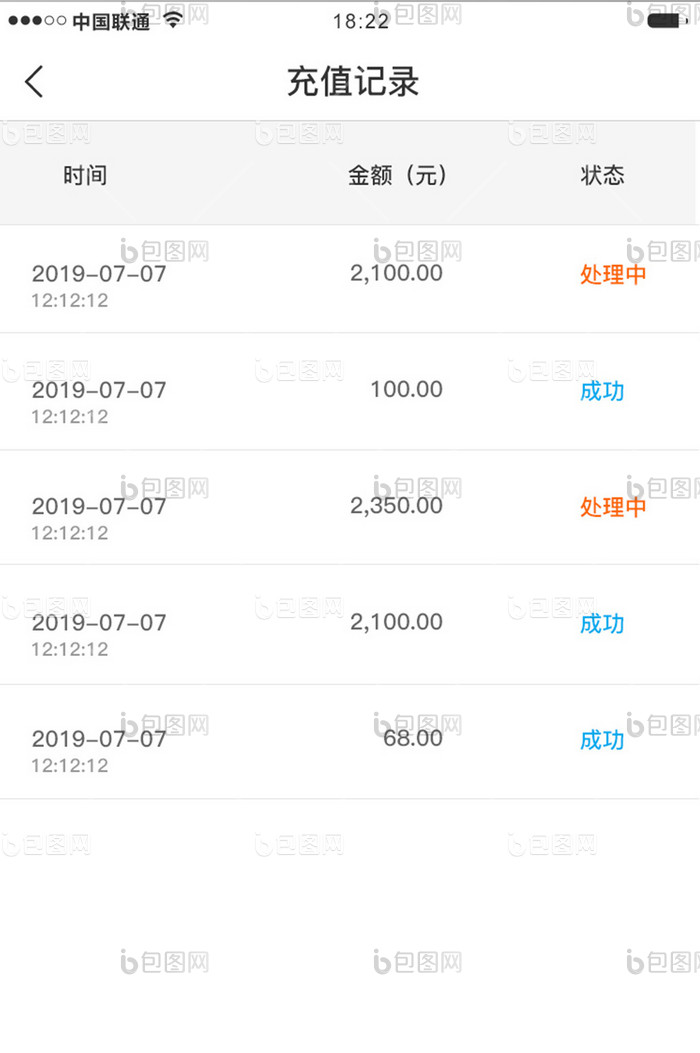Image resolution: width=700 pixels, height=1053 pixels.
Task: Tap the 充值记录 page title
Action: [352, 82]
